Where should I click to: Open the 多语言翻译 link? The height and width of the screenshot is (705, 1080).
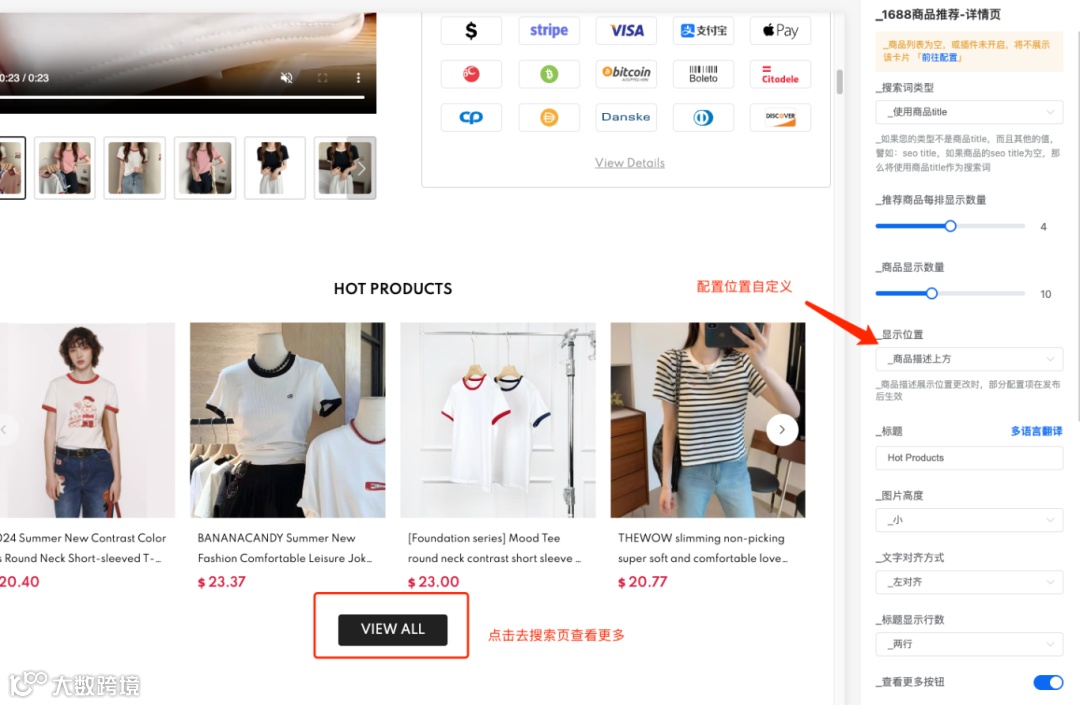coord(1036,431)
